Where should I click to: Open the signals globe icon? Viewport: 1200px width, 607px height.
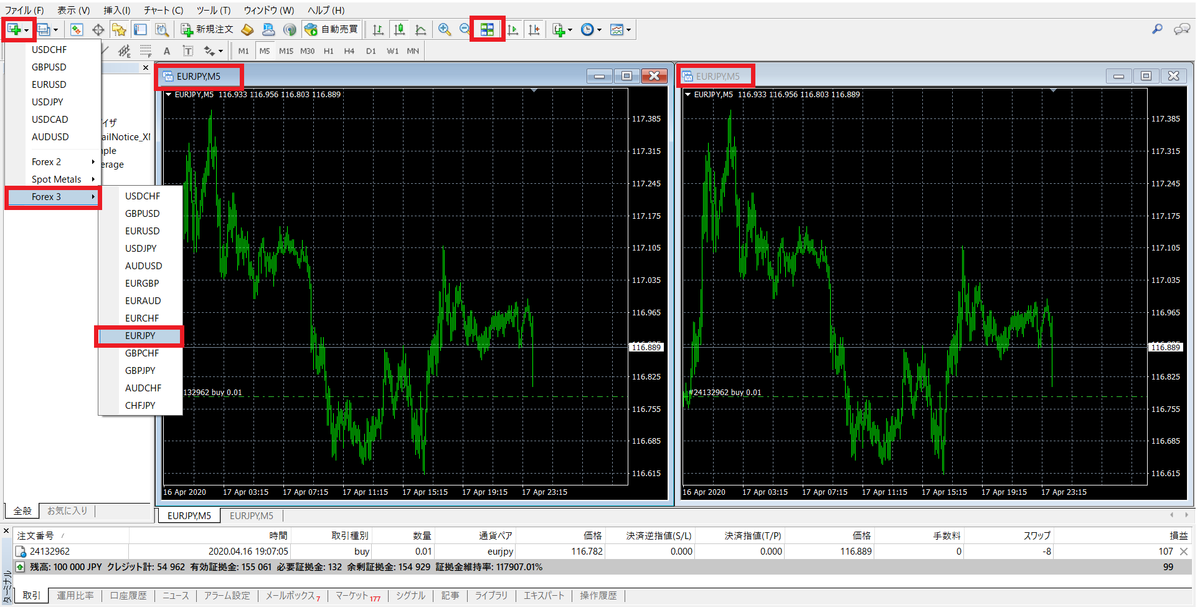click(289, 29)
